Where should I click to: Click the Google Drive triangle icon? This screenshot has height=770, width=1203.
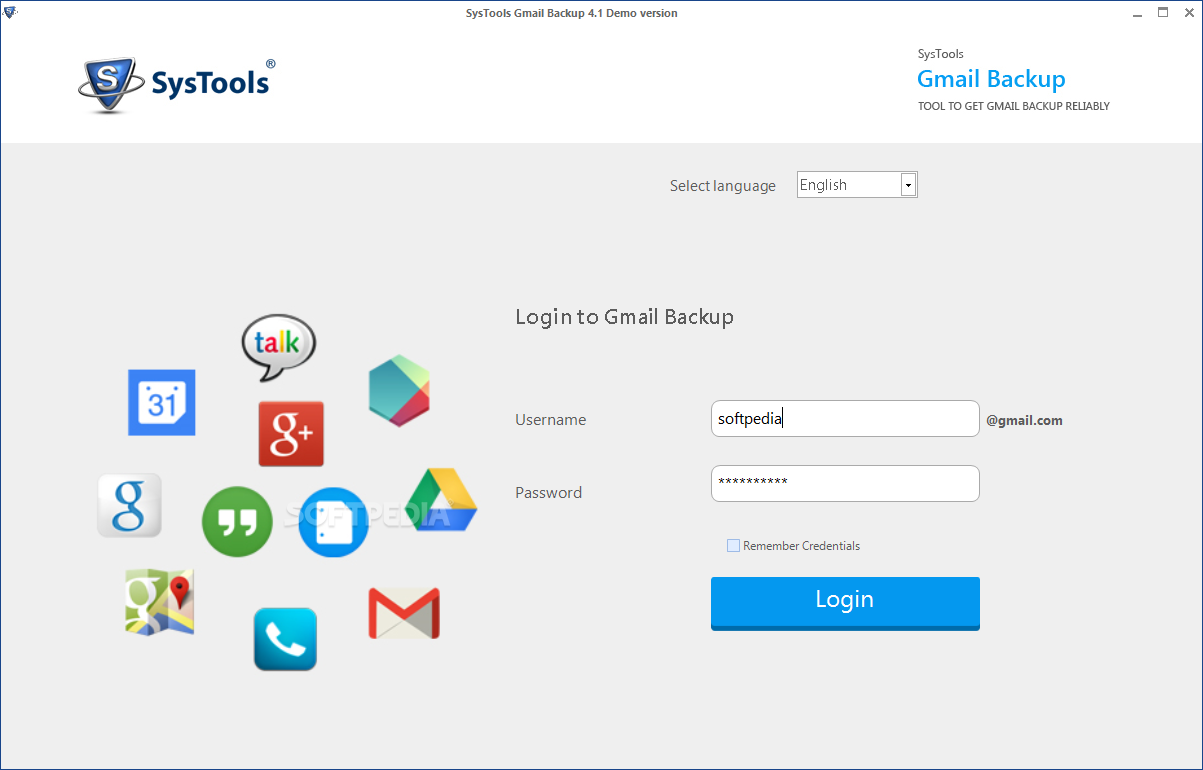(441, 499)
